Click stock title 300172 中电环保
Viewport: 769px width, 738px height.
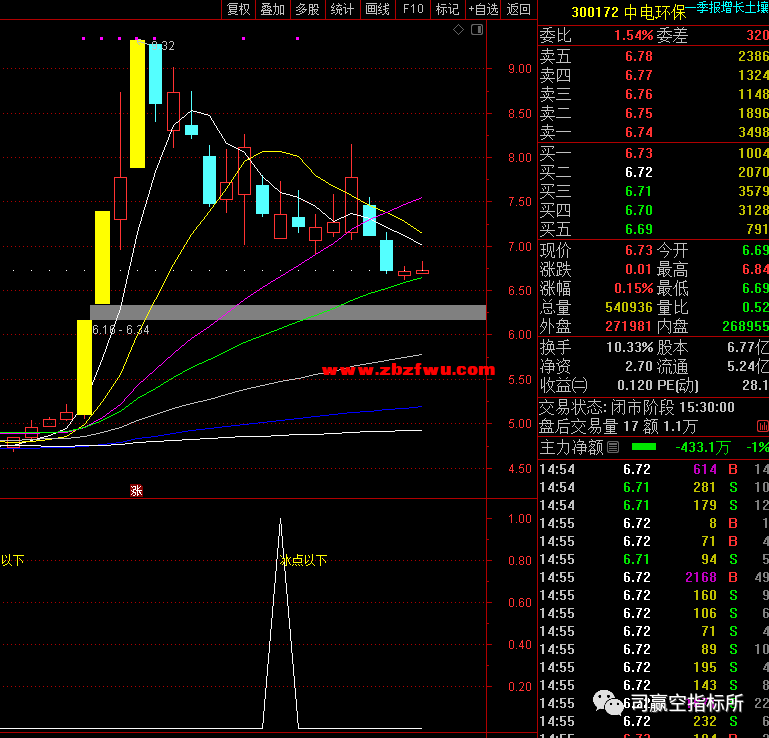point(628,12)
